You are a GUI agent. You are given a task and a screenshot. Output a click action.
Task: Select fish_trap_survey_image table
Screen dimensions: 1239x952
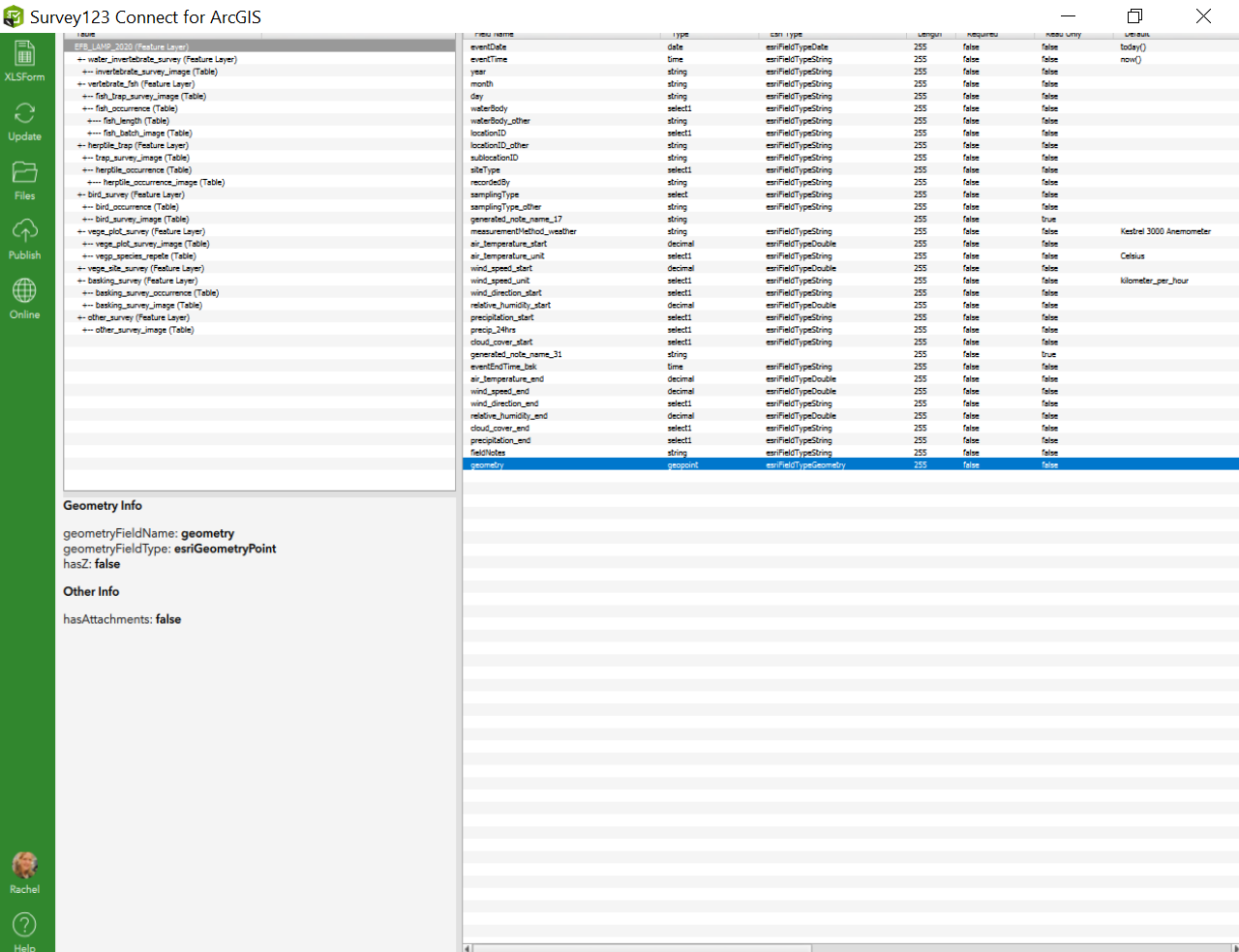coord(150,96)
